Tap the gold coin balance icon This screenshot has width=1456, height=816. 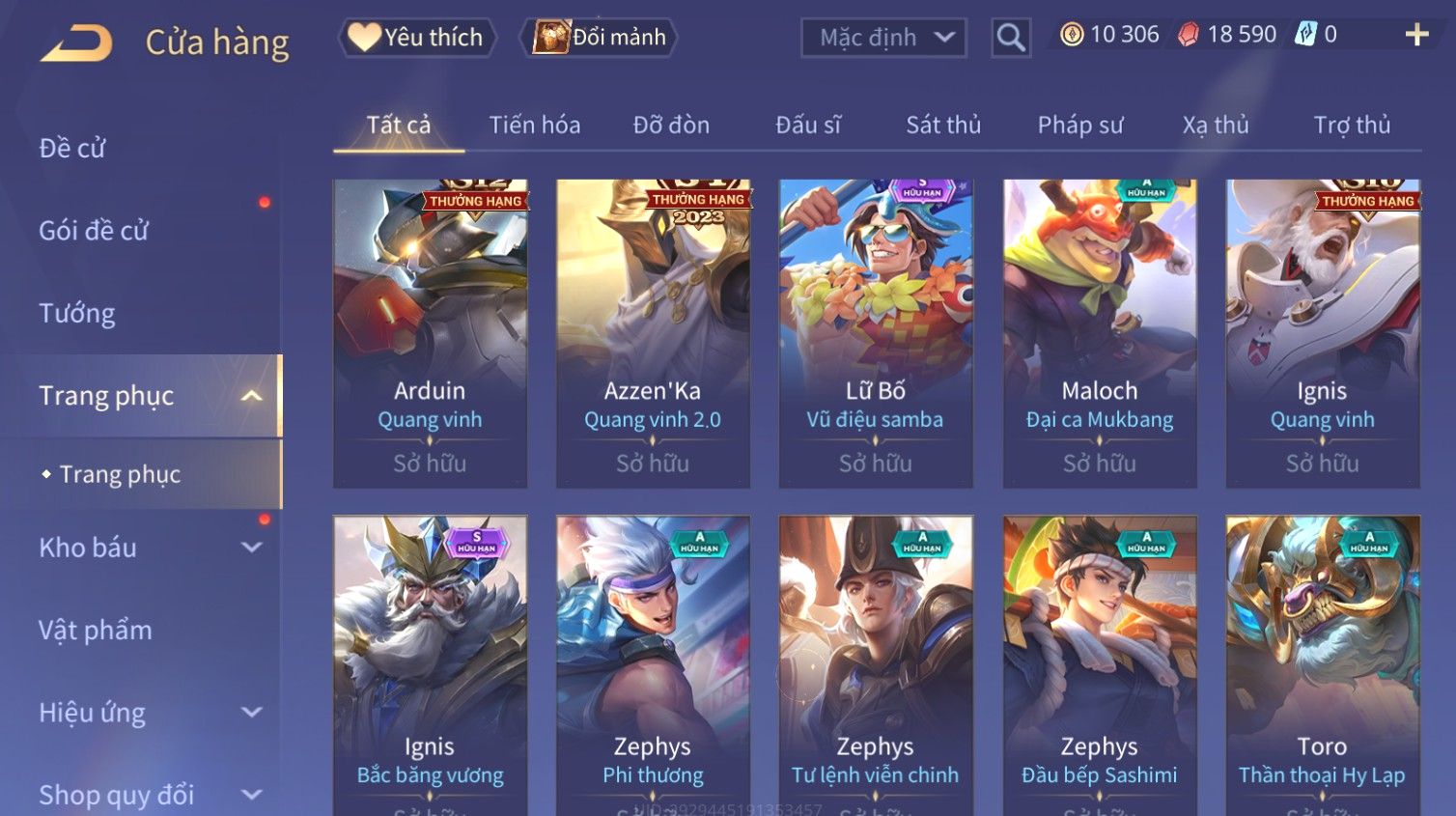(x=1072, y=35)
